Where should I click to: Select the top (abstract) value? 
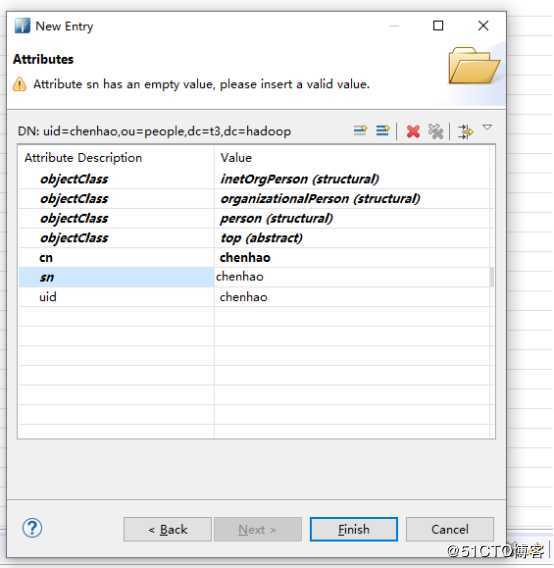tap(261, 238)
